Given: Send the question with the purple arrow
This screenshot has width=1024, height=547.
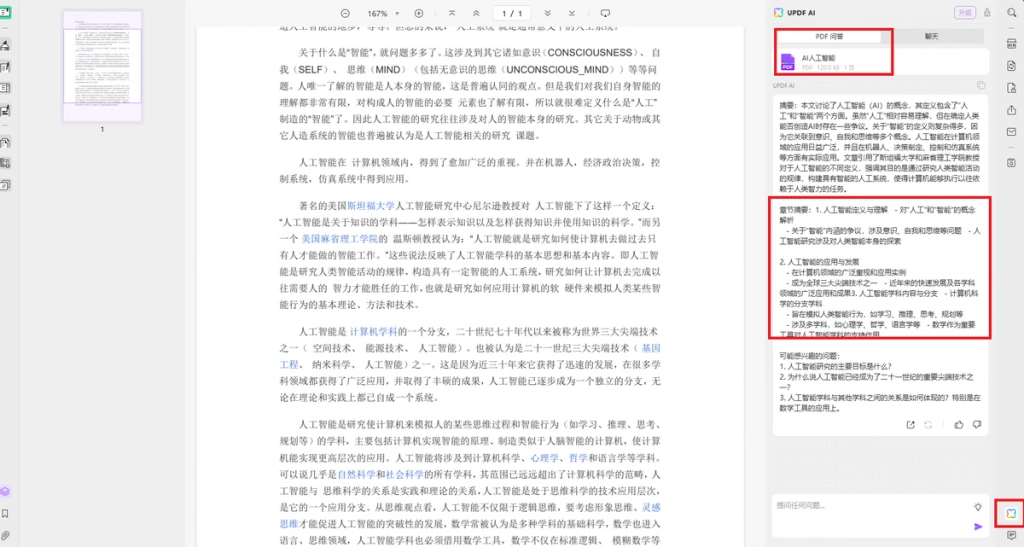Looking at the screenshot, I should tap(978, 526).
